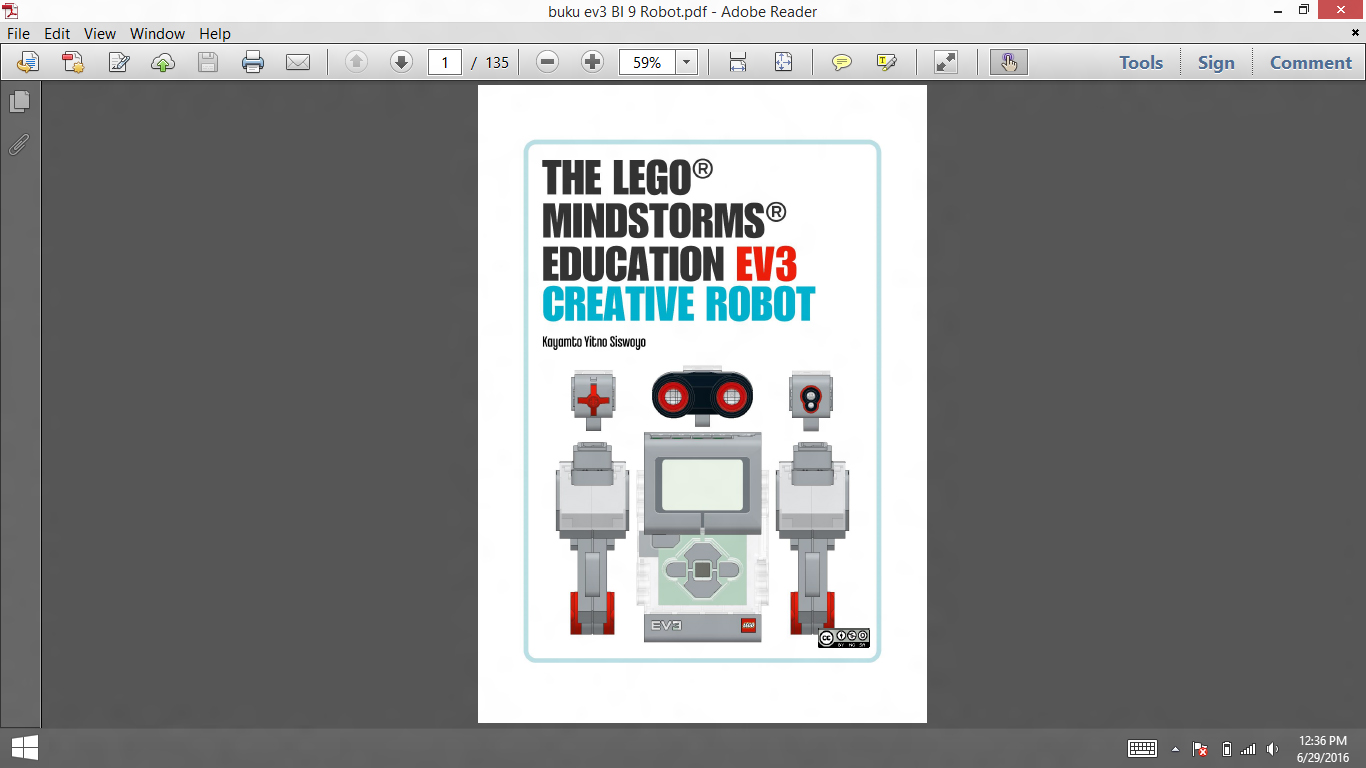The width and height of the screenshot is (1366, 768).
Task: Click the Zoom In plus icon
Action: [x=592, y=61]
